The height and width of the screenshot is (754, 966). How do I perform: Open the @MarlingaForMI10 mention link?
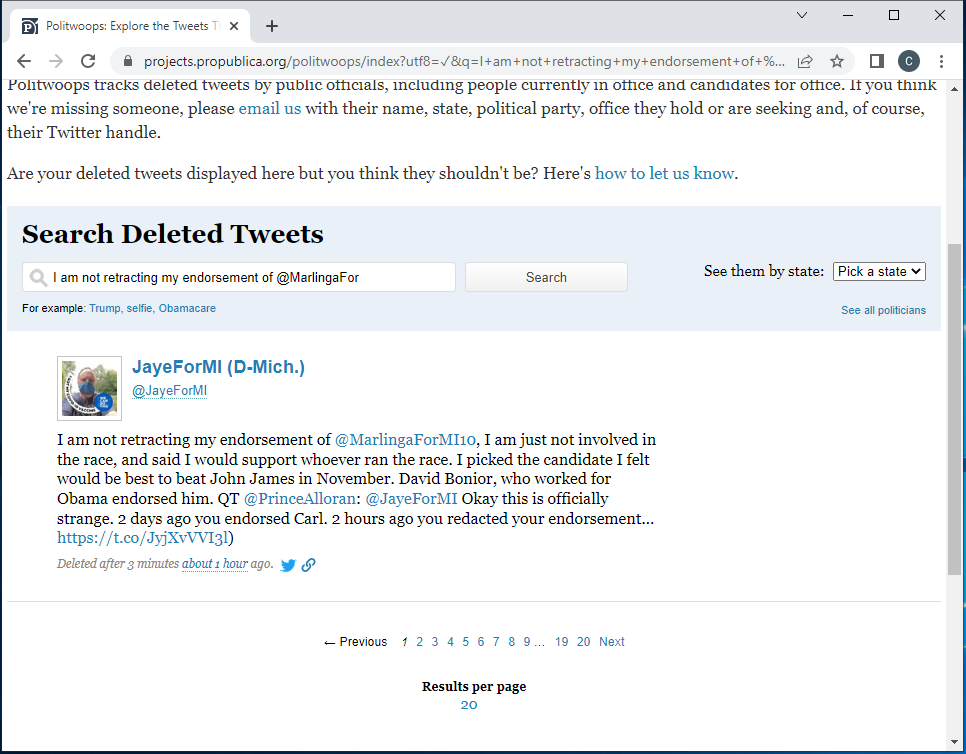(x=405, y=440)
